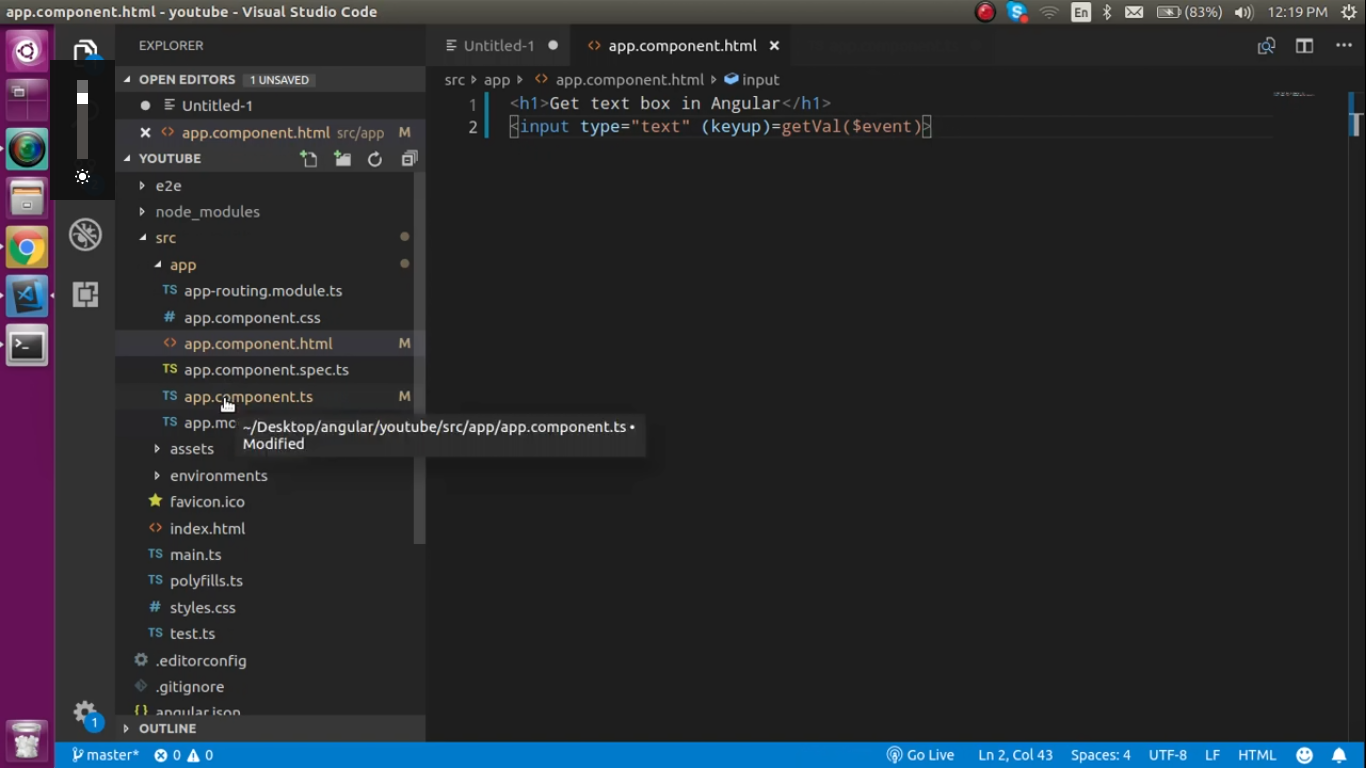Image resolution: width=1366 pixels, height=768 pixels.
Task: Open index.html file
Action: tap(207, 529)
